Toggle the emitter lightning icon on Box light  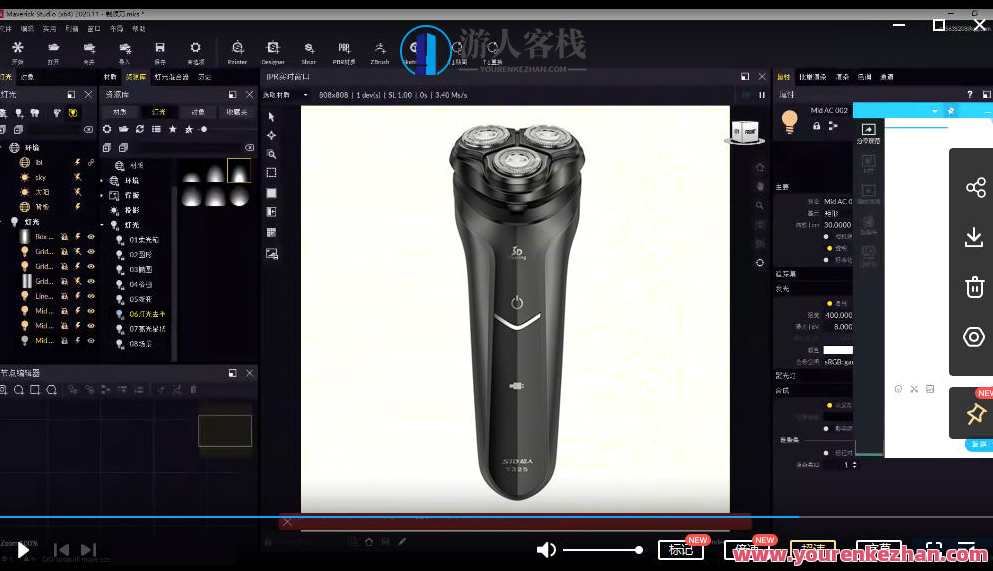click(78, 237)
